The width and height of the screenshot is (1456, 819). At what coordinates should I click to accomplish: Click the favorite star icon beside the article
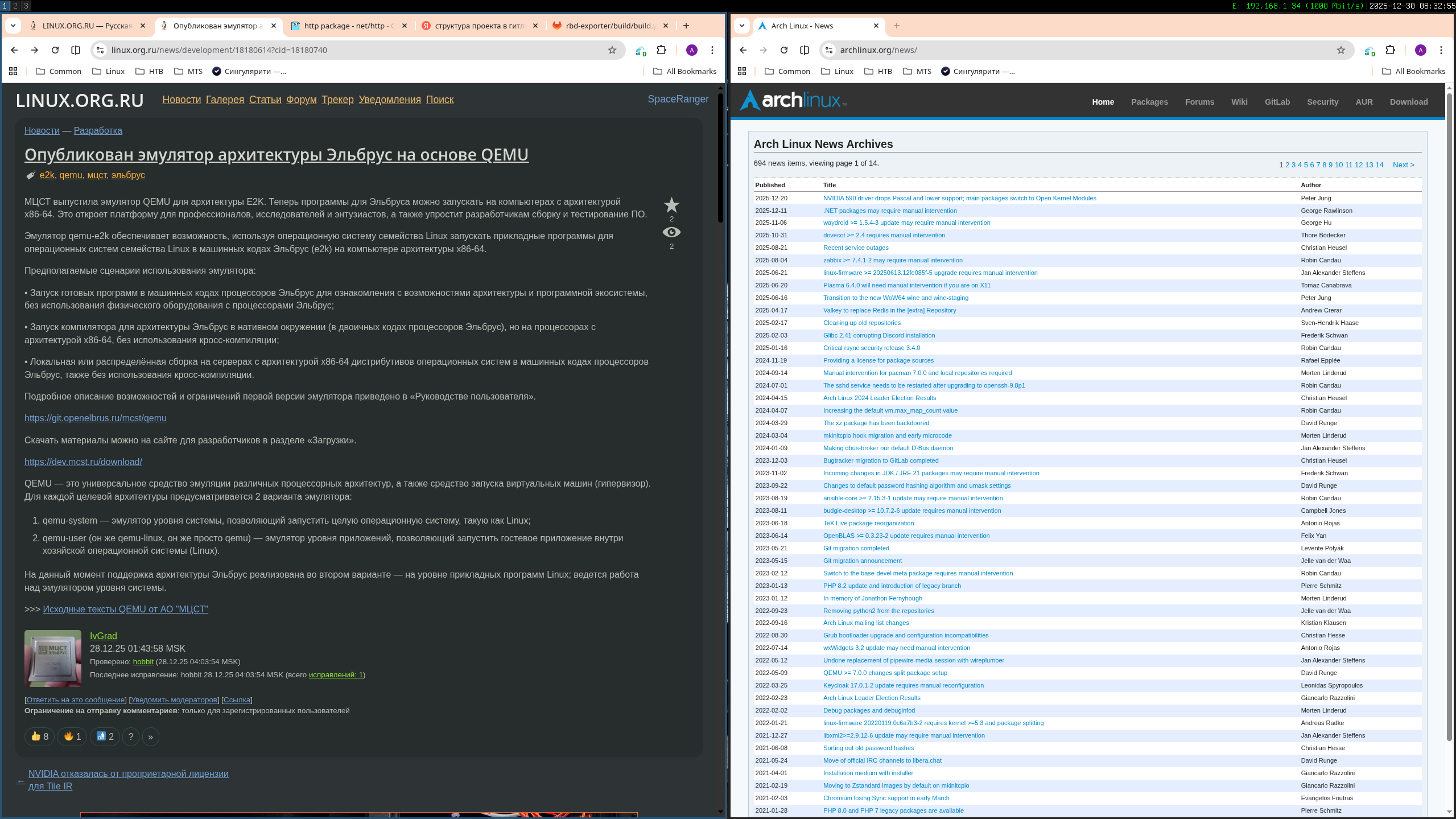671,205
